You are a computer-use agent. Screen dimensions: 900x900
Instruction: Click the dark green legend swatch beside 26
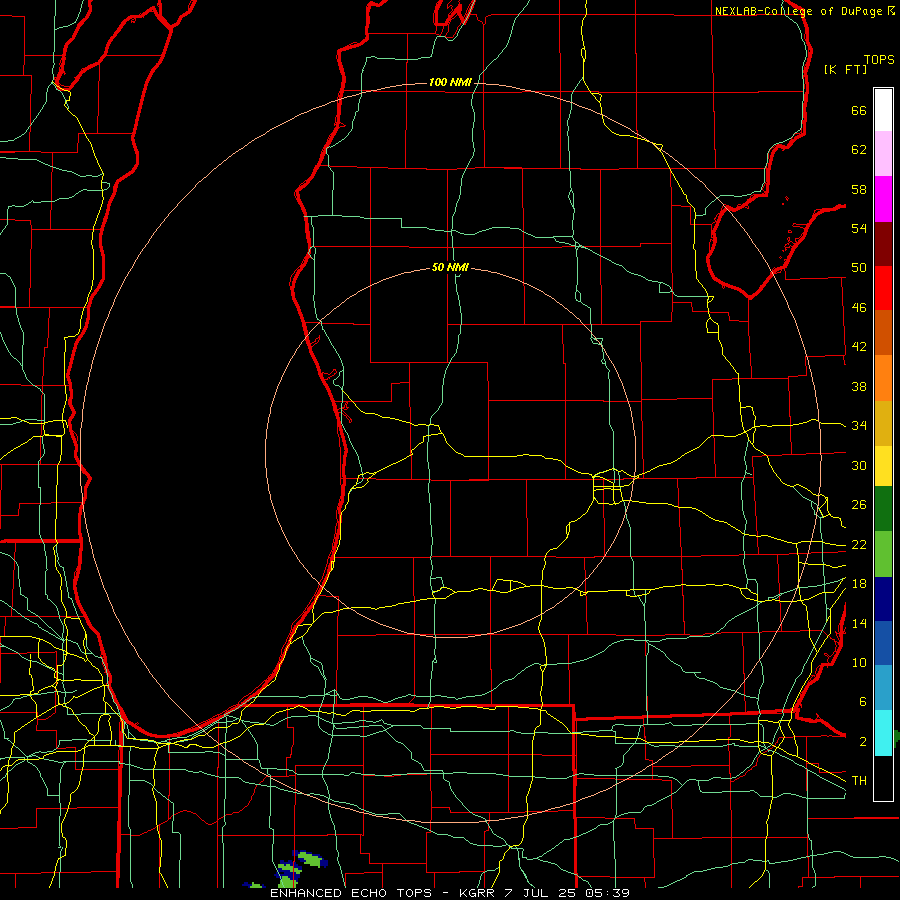pyautogui.click(x=883, y=509)
